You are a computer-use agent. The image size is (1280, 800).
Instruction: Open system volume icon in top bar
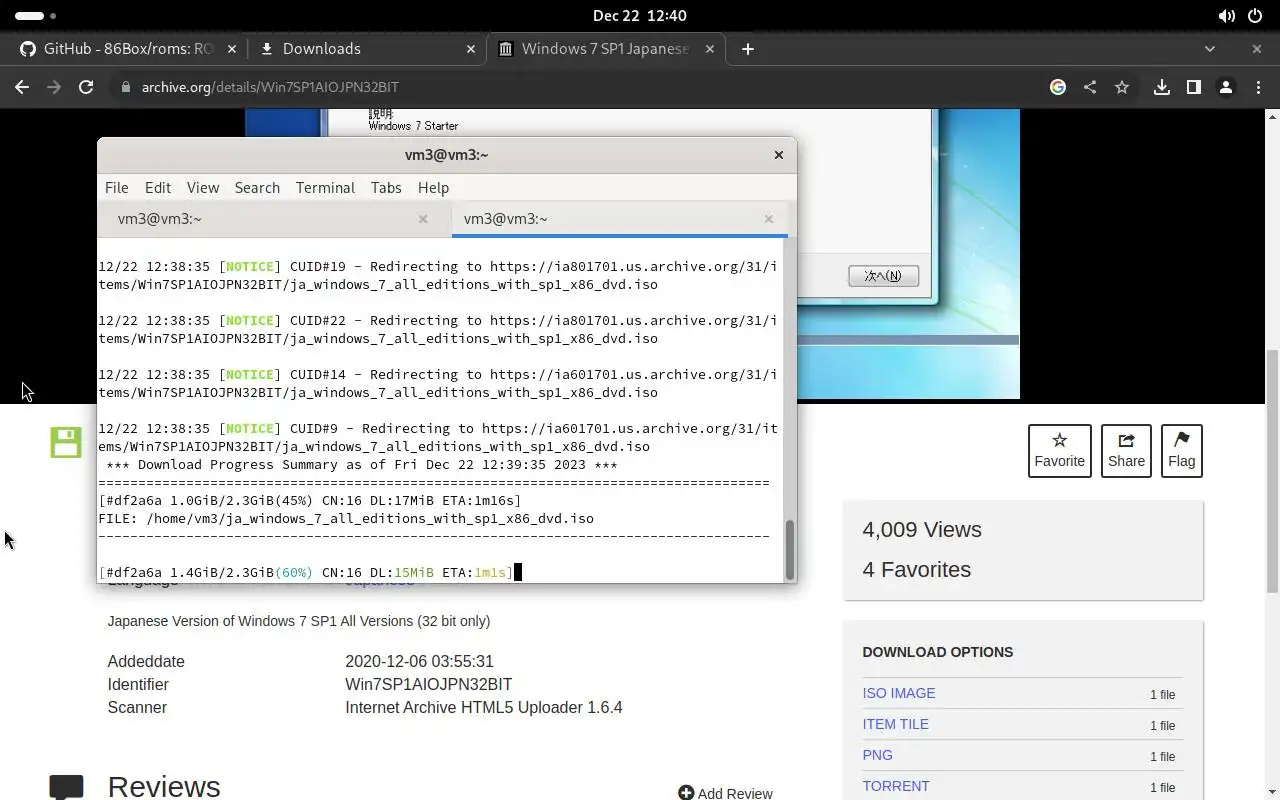click(x=1227, y=16)
